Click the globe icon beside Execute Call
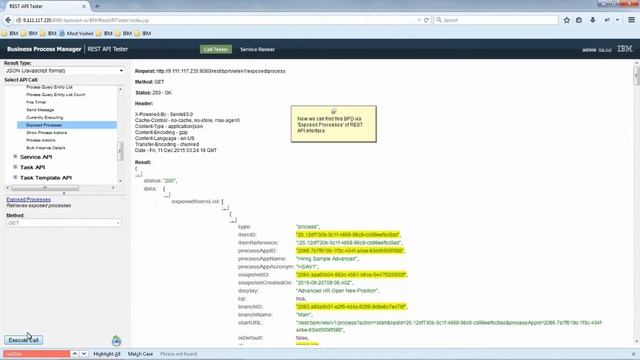This screenshot has height=360, width=640. (116, 340)
